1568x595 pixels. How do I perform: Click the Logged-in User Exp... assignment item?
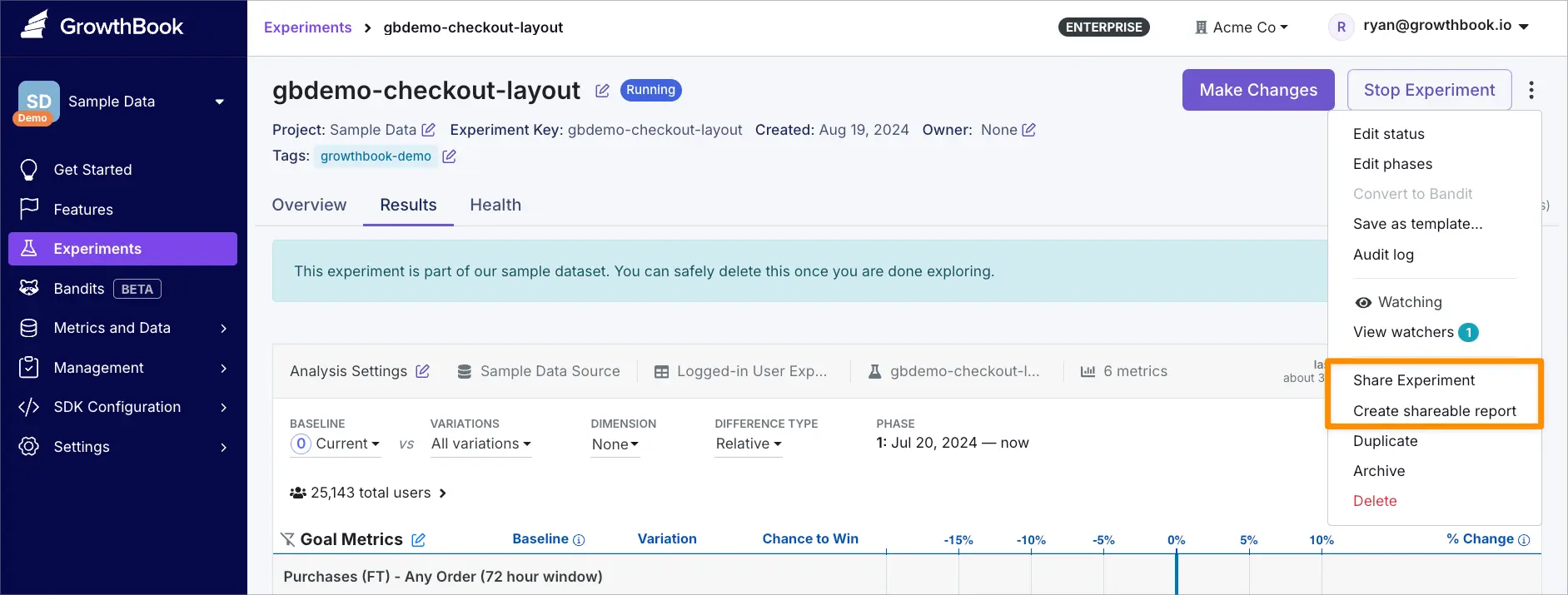pyautogui.click(x=740, y=371)
